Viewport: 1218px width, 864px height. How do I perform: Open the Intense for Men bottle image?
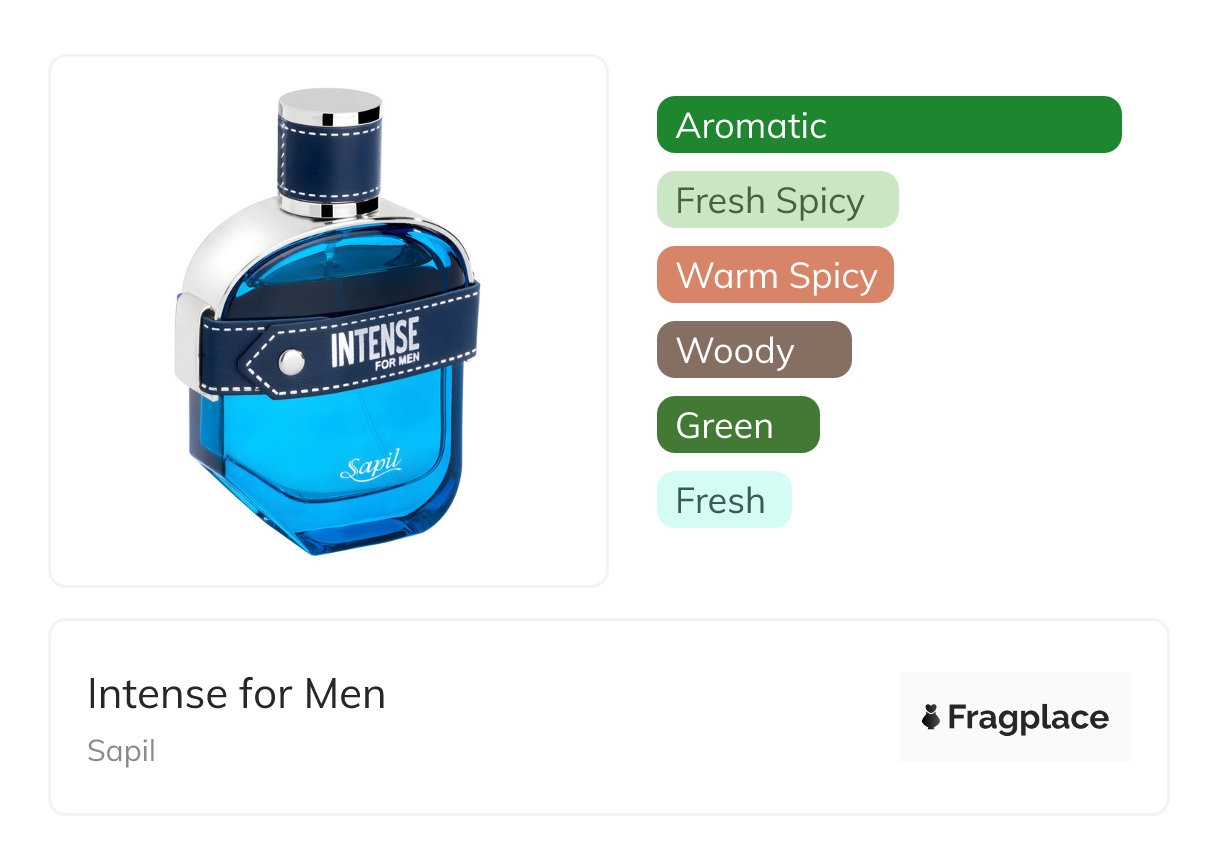click(328, 321)
